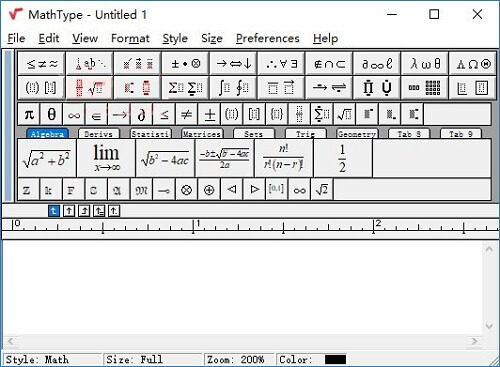Switch to the Statistics tab

(x=151, y=134)
